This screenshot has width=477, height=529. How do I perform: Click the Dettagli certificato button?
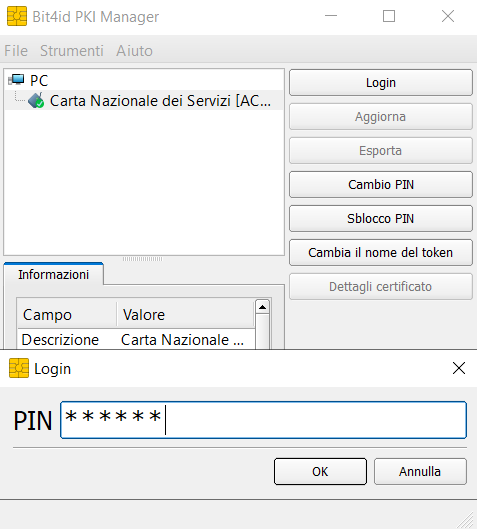click(x=381, y=287)
